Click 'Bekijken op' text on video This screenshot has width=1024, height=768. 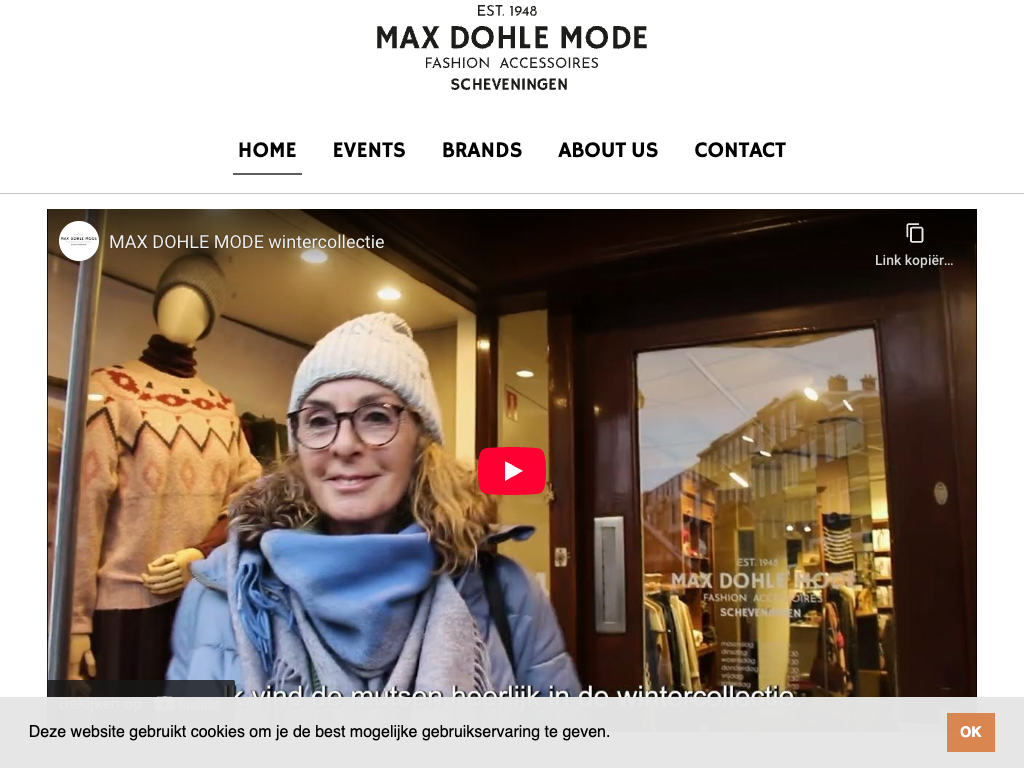click(101, 704)
